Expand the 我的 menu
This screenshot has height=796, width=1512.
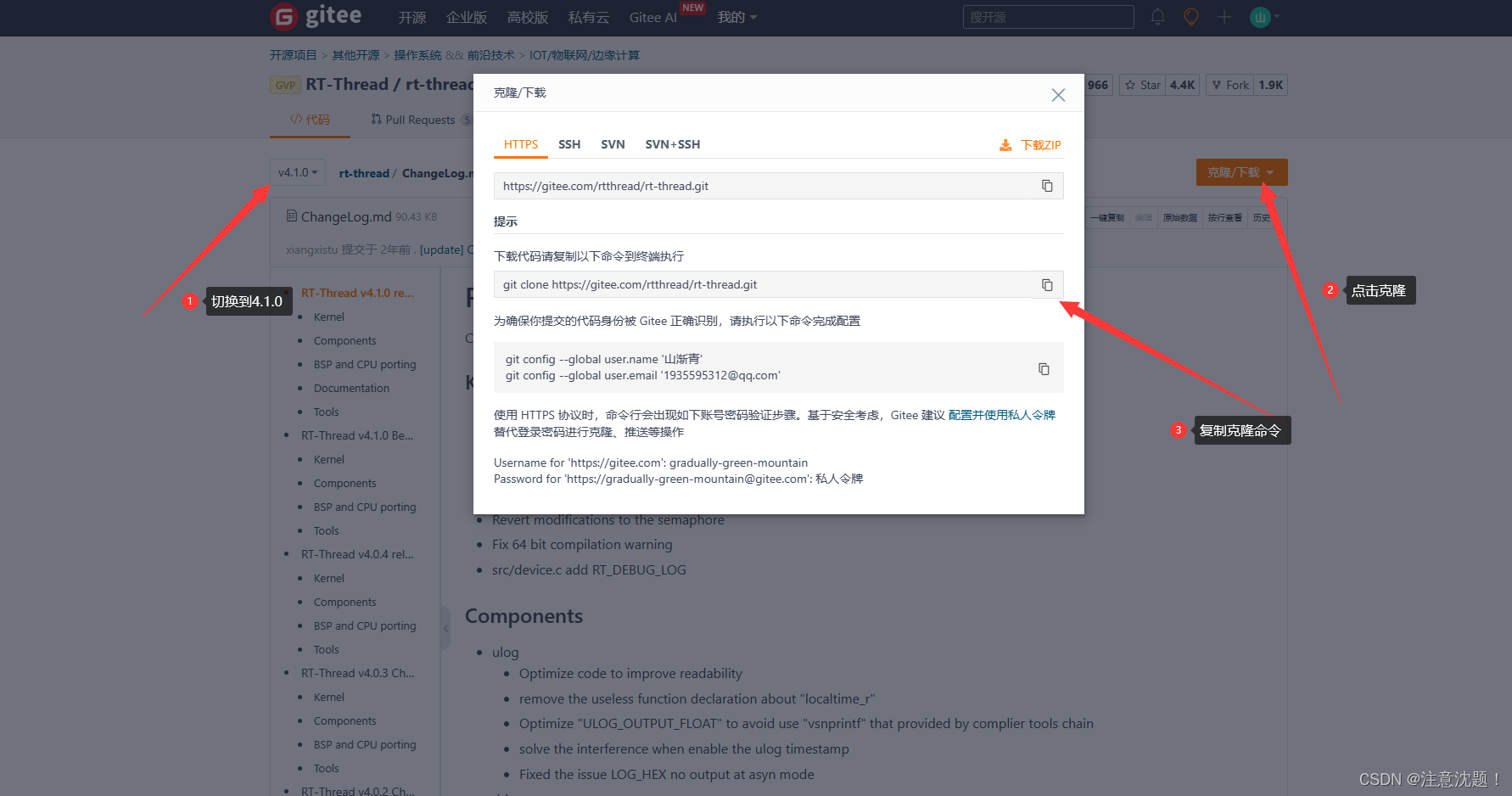pyautogui.click(x=736, y=17)
